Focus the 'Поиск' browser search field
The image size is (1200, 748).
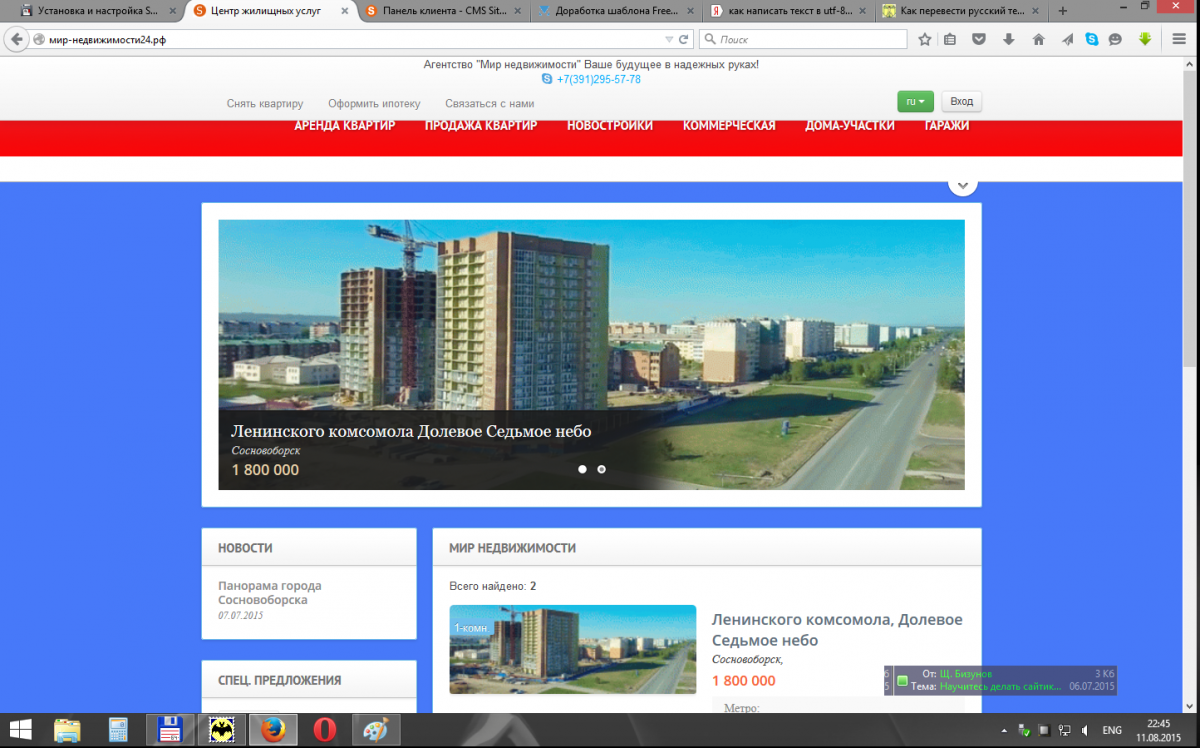click(803, 40)
